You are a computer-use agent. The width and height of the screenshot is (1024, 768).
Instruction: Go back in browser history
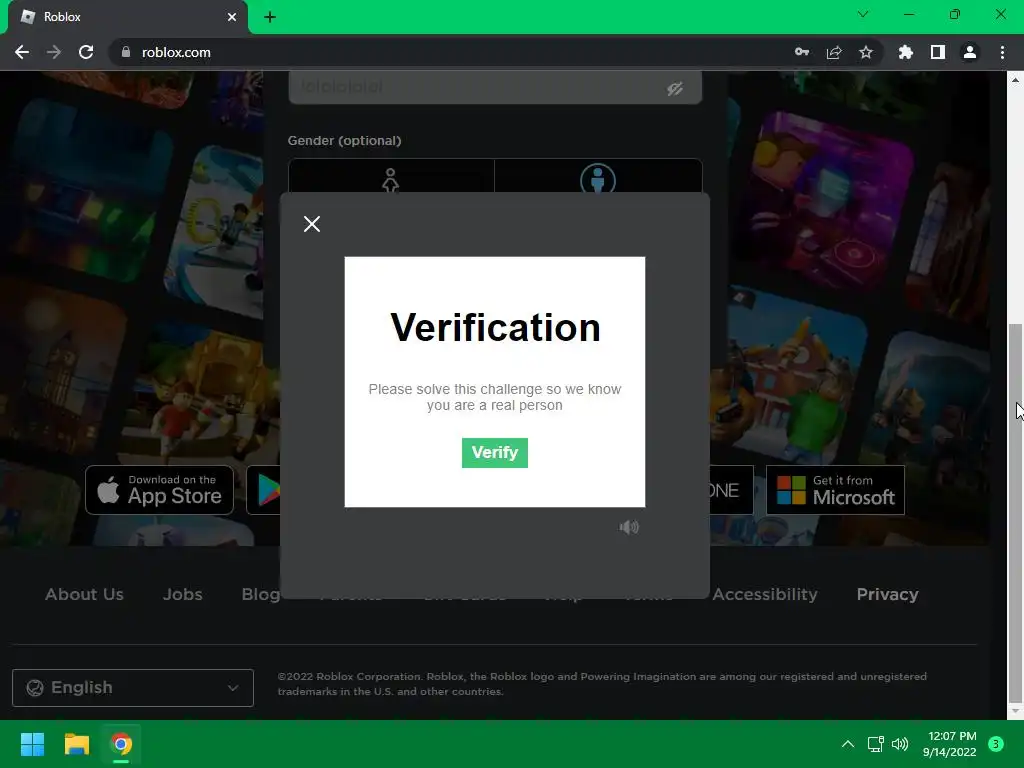coord(22,52)
